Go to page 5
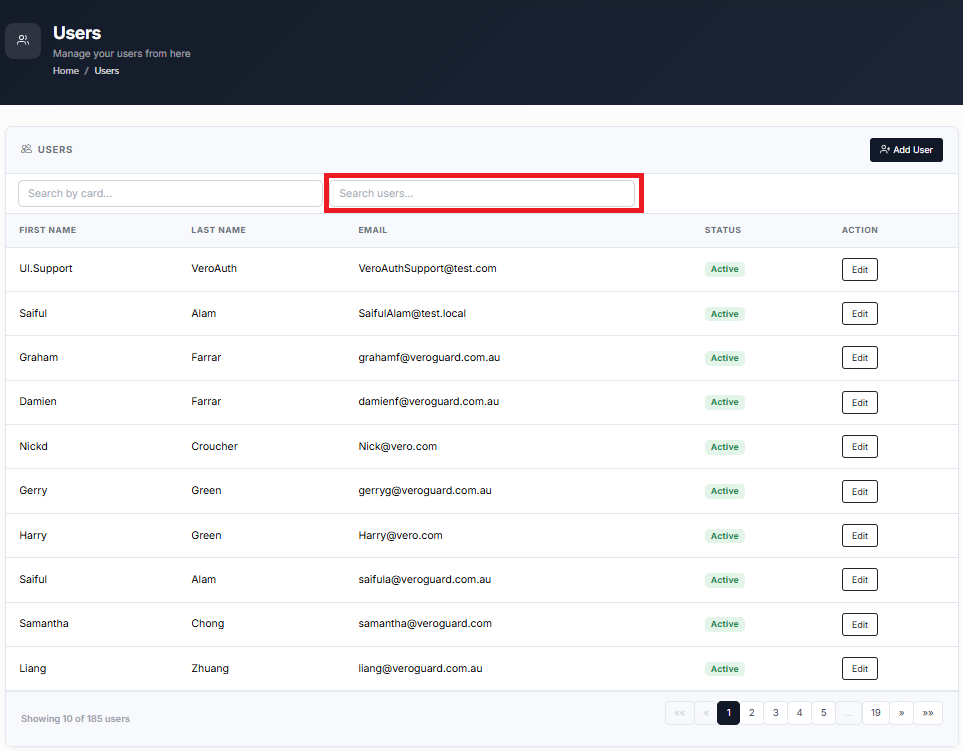The width and height of the screenshot is (963, 751). [x=824, y=713]
